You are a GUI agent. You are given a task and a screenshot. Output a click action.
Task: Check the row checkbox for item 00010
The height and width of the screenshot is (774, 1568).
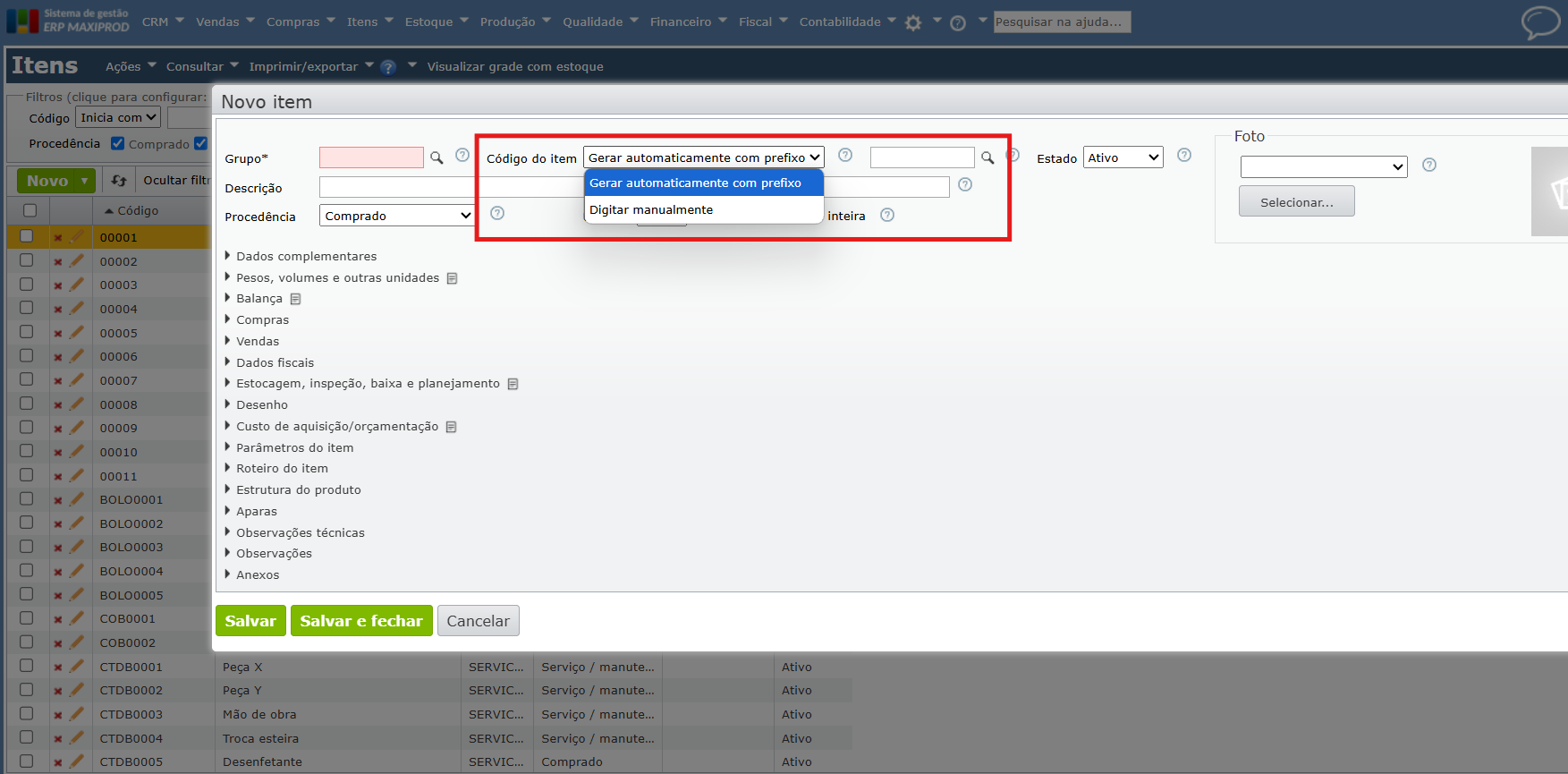coord(27,451)
